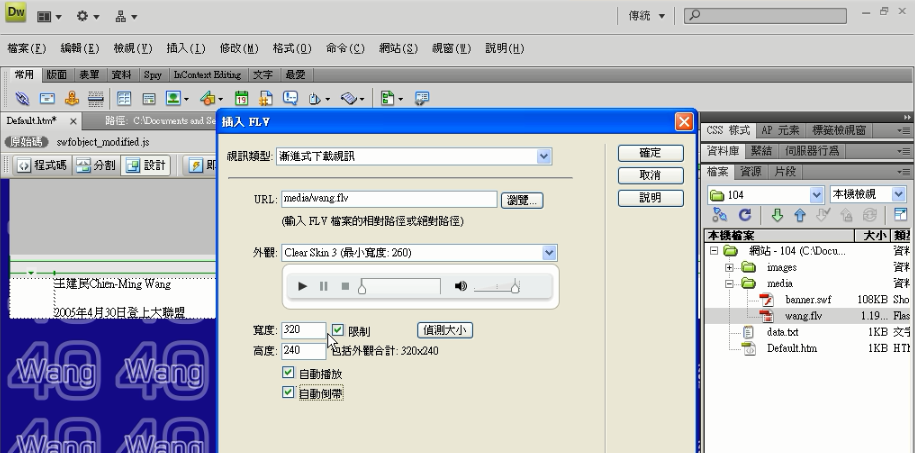Connect to remote host icon
The height and width of the screenshot is (453, 915).
(720, 215)
